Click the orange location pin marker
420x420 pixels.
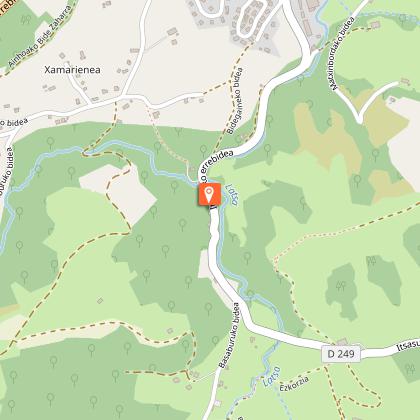click(x=209, y=195)
